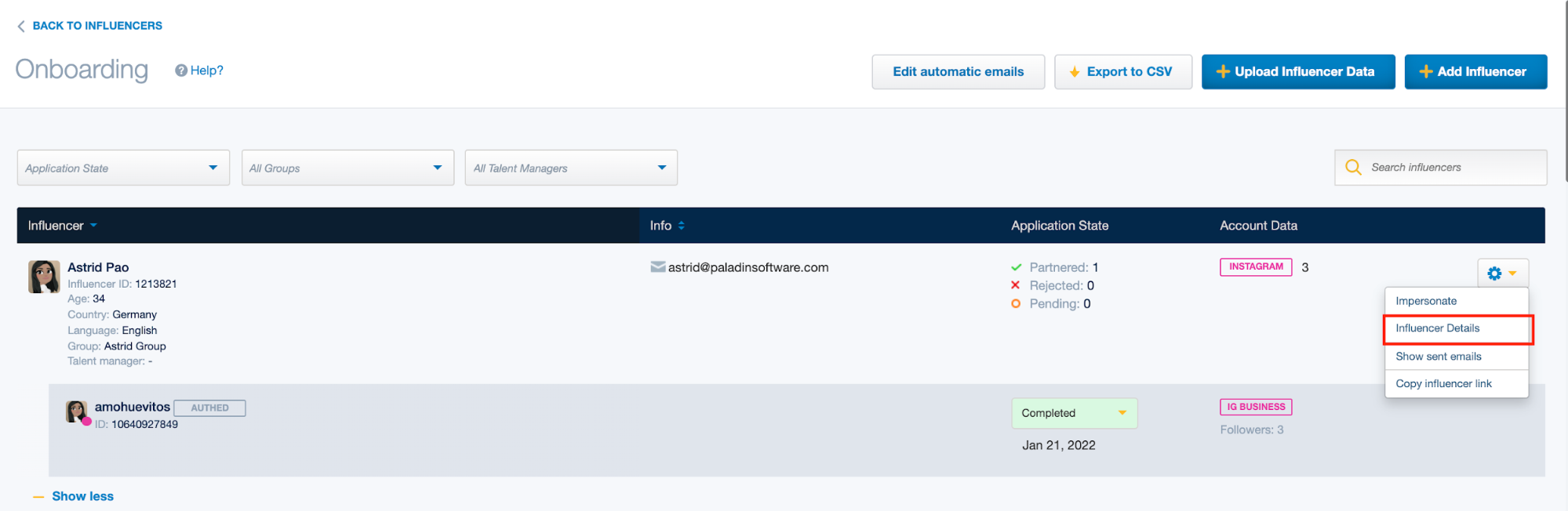This screenshot has width=1568, height=511.
Task: Click the Onboarding page title
Action: click(82, 70)
